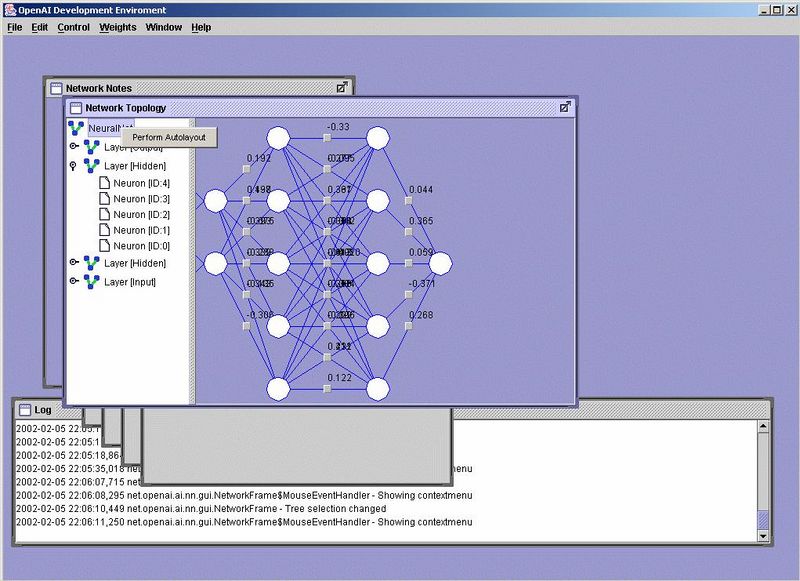The height and width of the screenshot is (581, 800).
Task: Click the weight handle labeled 0.059
Action: [x=409, y=263]
